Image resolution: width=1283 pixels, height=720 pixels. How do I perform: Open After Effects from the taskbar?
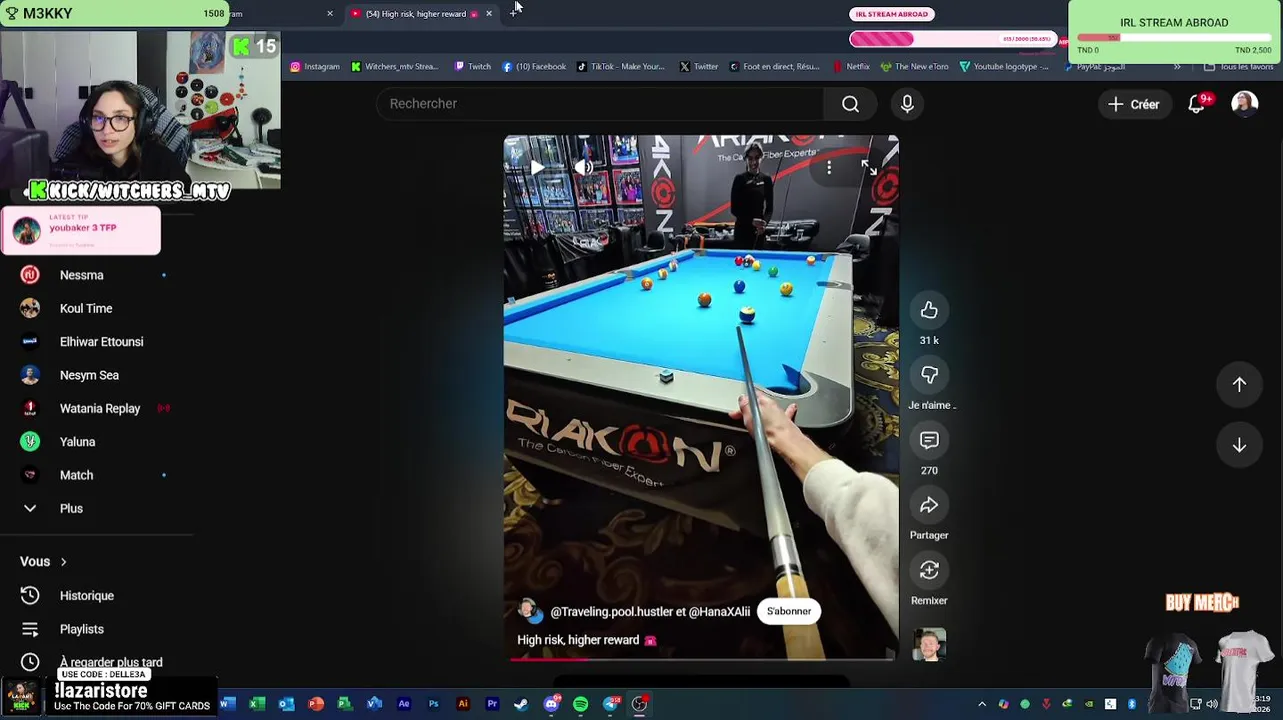404,704
